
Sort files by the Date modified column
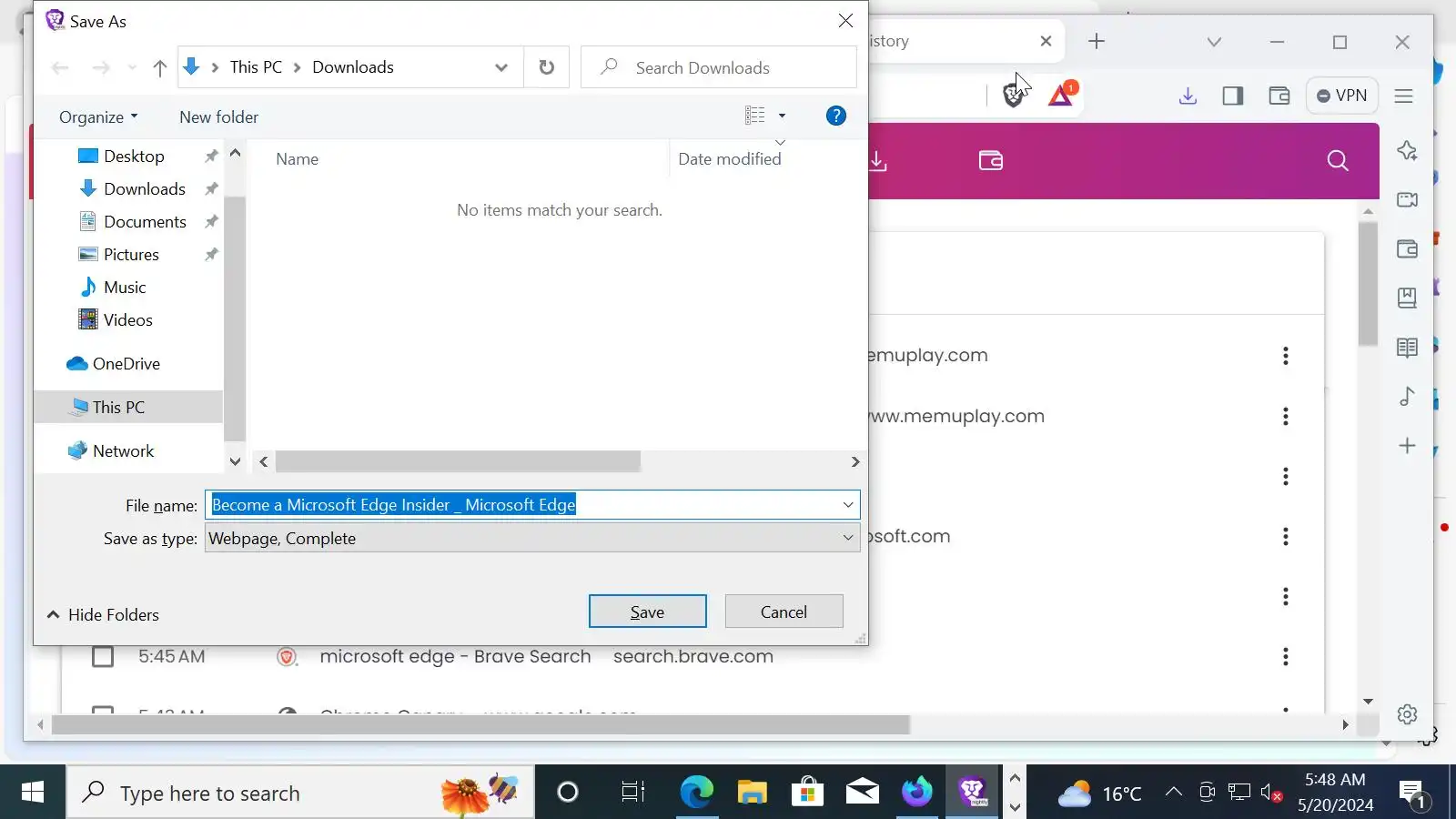pyautogui.click(x=730, y=158)
